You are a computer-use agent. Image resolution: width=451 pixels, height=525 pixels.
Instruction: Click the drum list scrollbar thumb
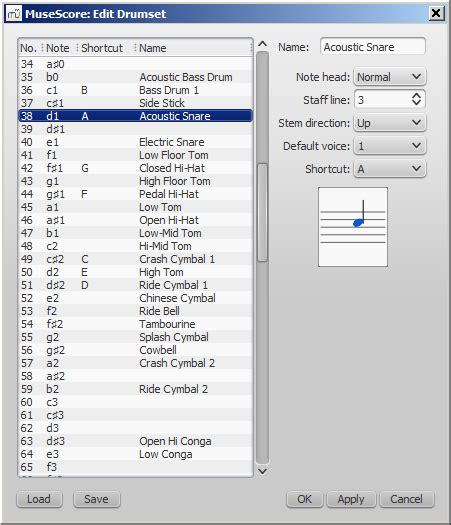(x=263, y=212)
